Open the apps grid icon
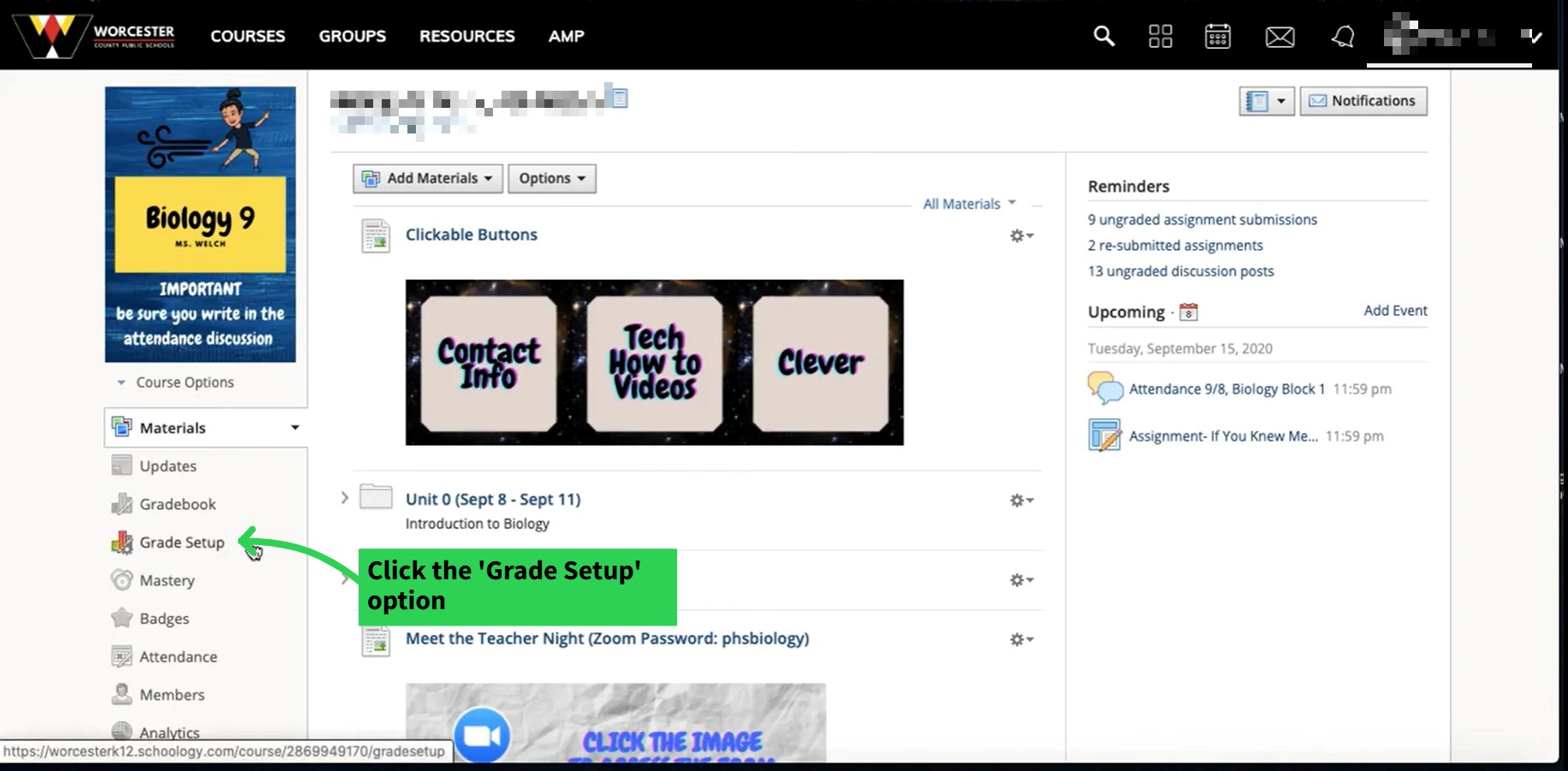This screenshot has height=771, width=1568. point(1160,36)
